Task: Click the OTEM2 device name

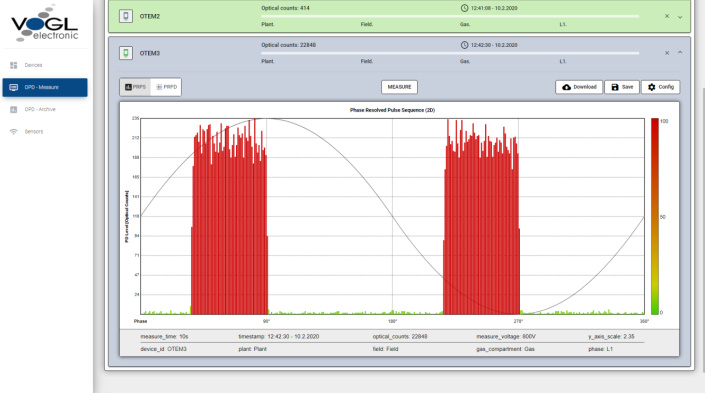Action: tap(150, 16)
